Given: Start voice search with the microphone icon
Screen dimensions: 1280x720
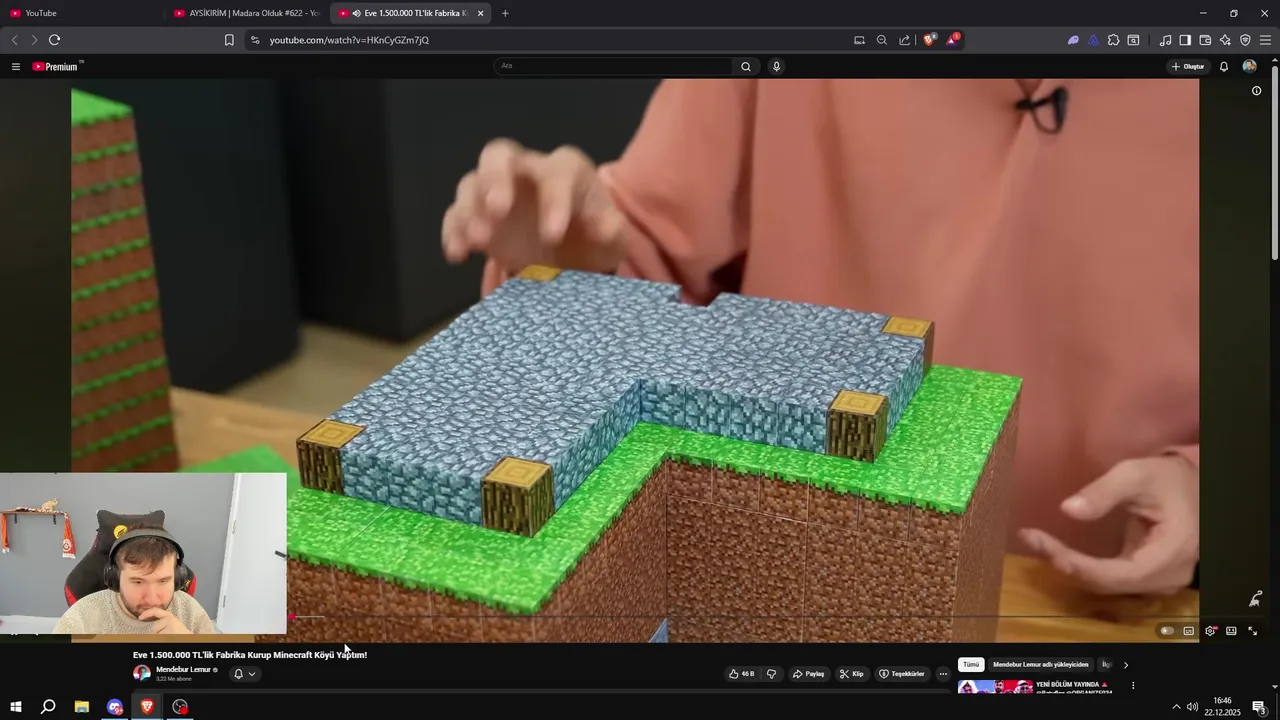Looking at the screenshot, I should coord(776,66).
